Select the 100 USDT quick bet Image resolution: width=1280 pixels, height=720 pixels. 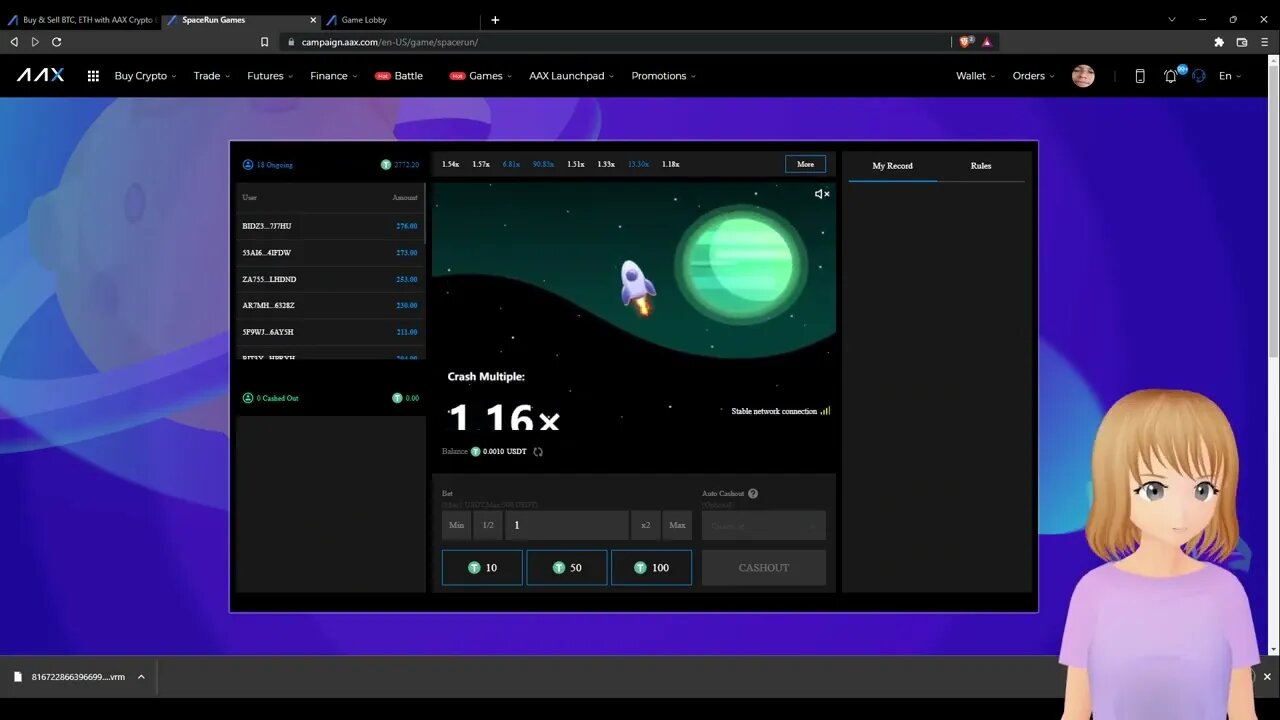(x=651, y=567)
